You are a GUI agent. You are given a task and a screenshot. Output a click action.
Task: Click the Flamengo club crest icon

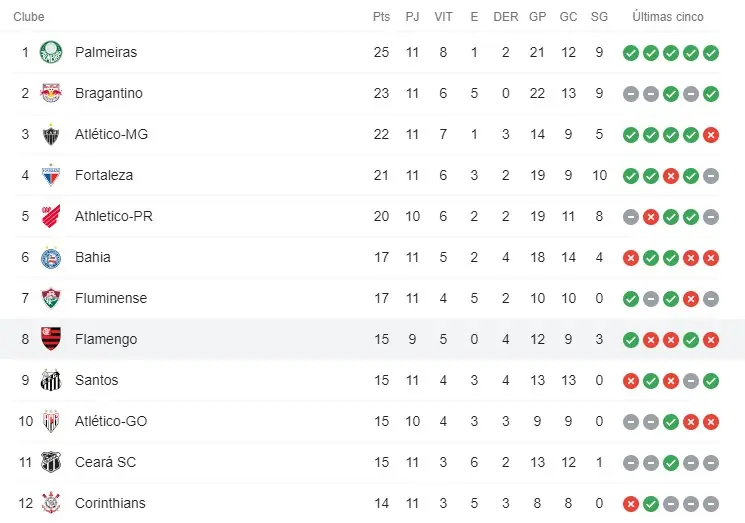click(x=50, y=339)
